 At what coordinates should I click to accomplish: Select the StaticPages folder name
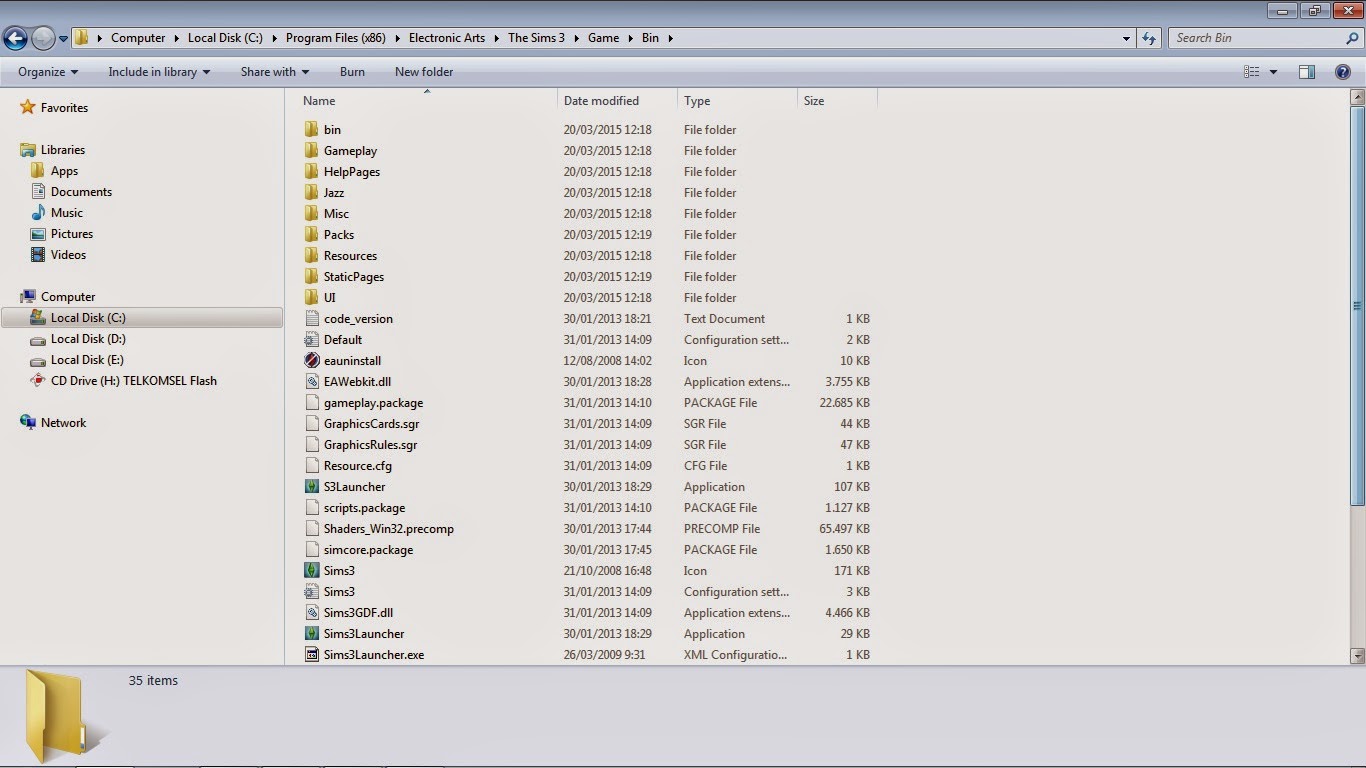[x=354, y=277]
